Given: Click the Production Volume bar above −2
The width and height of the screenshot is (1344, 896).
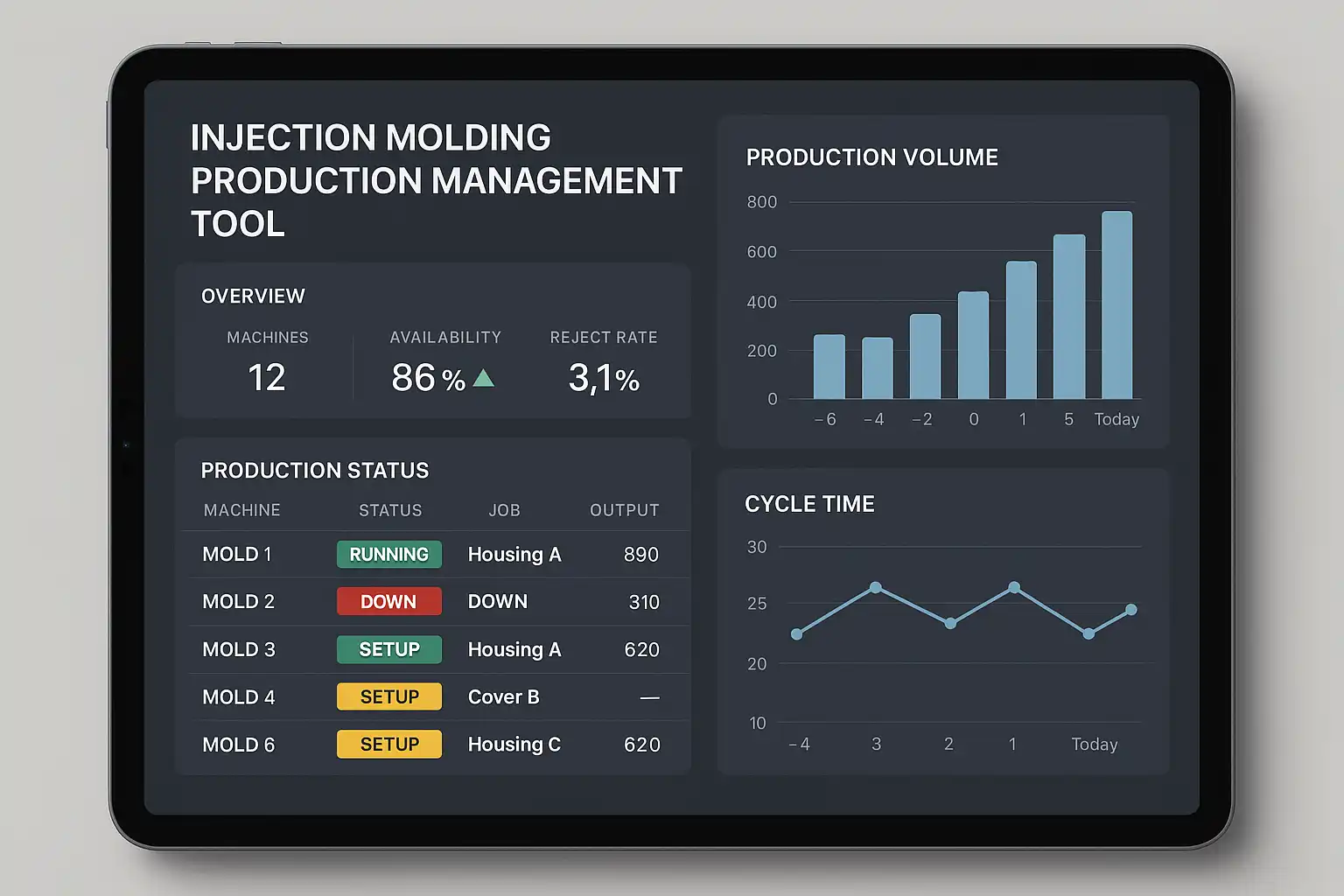Looking at the screenshot, I should tap(926, 356).
